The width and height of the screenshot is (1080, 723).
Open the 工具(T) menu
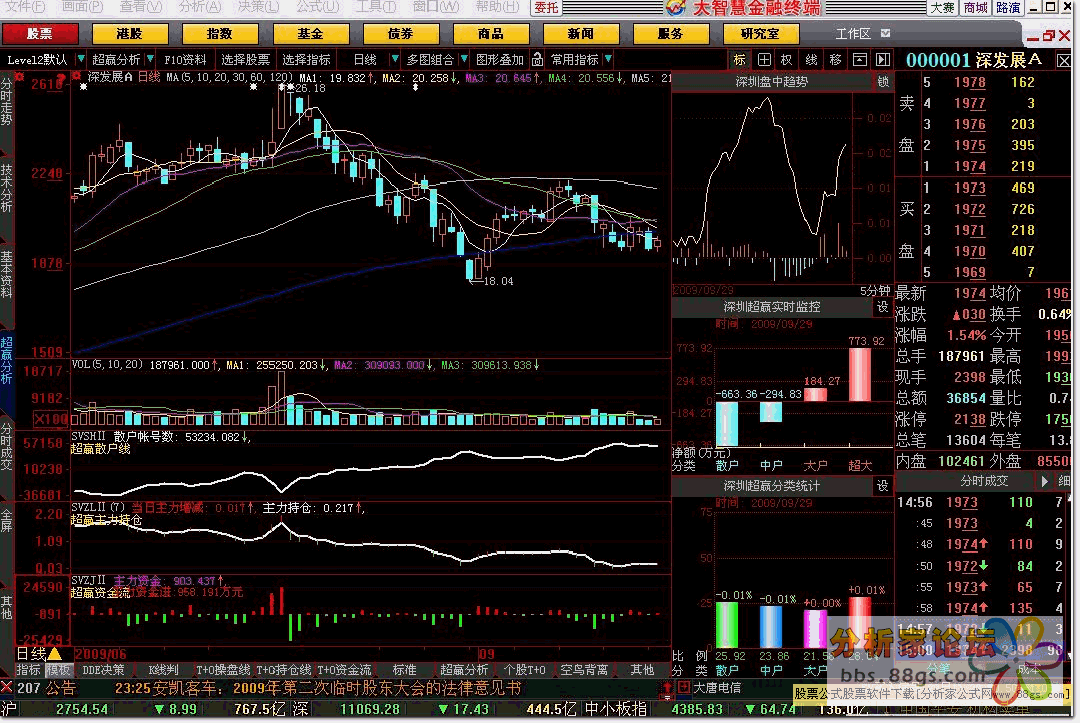coord(375,6)
